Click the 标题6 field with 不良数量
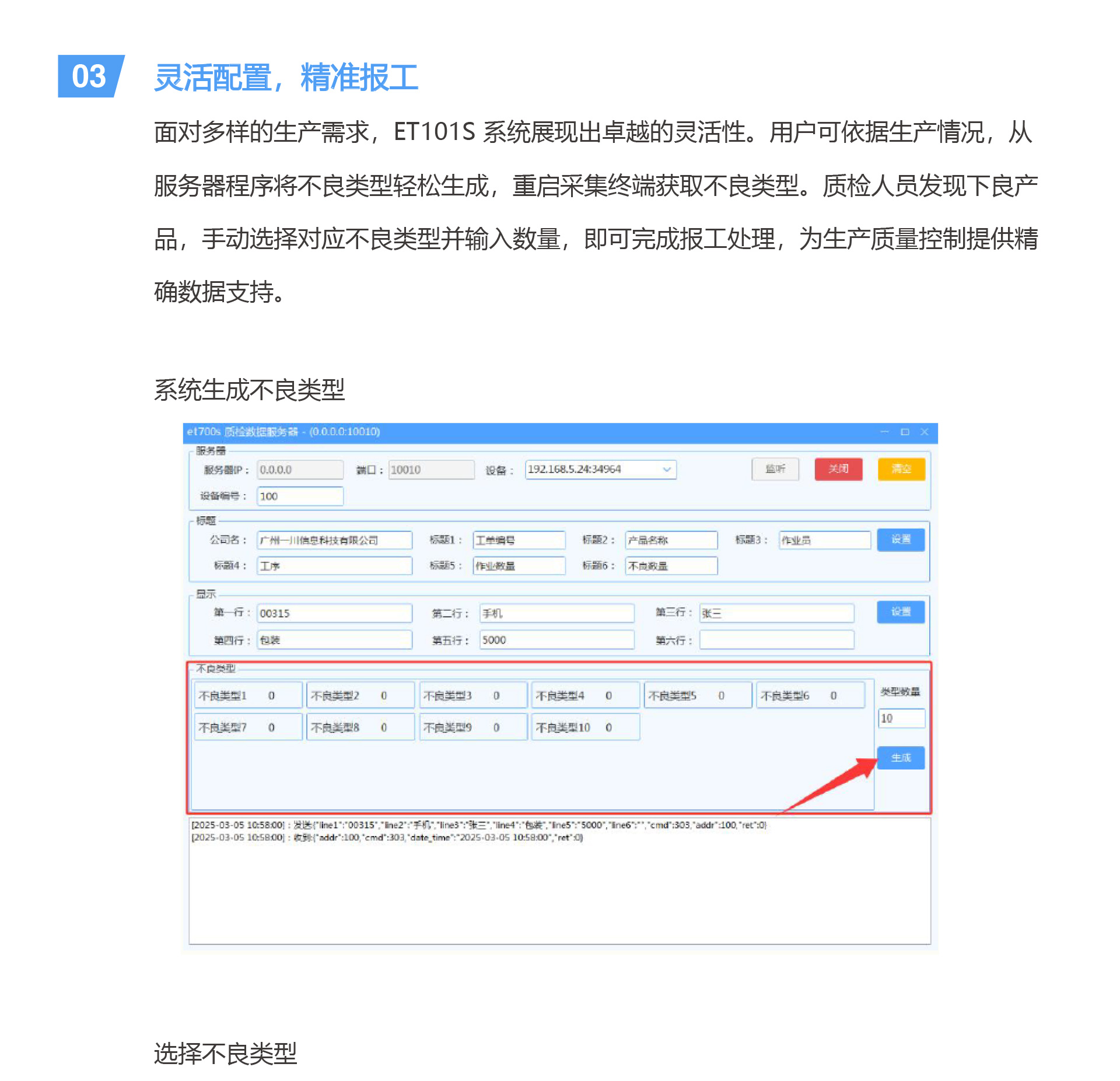The image size is (1120, 1081). [671, 566]
